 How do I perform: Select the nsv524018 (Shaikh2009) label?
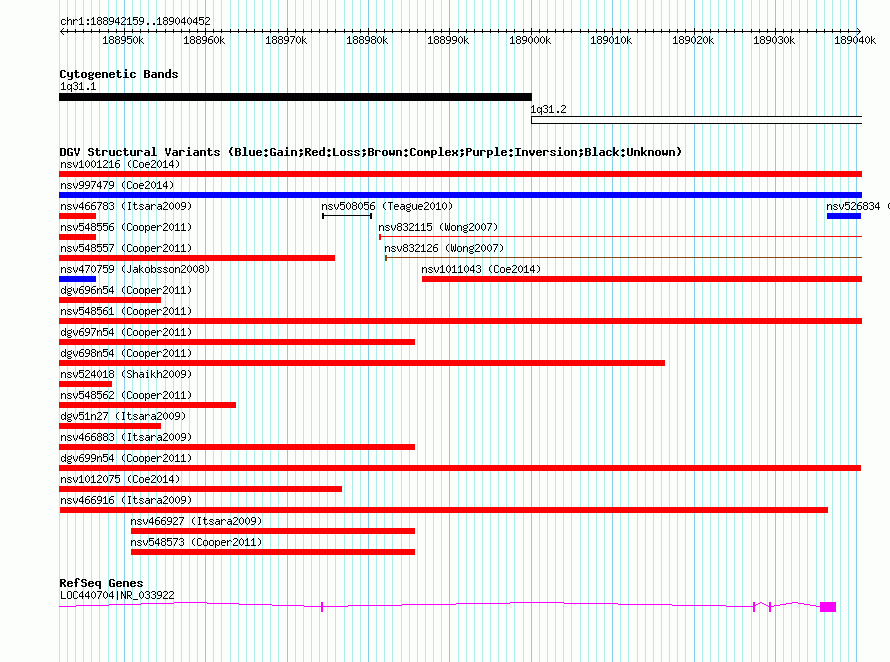click(126, 375)
